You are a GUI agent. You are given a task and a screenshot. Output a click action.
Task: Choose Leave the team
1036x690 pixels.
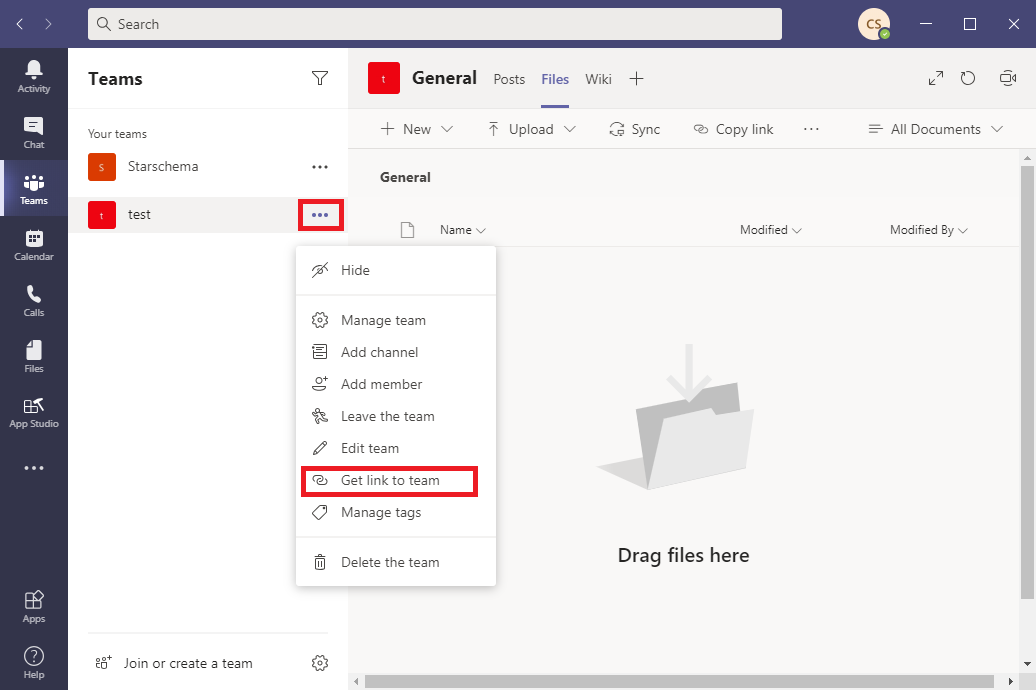(396, 416)
